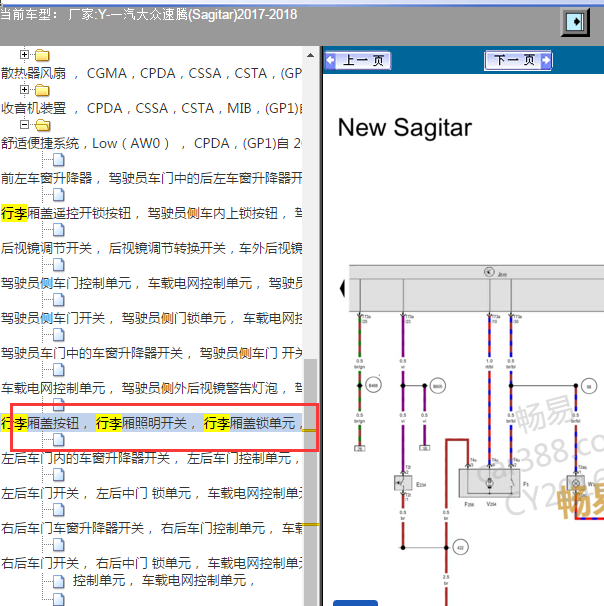Open 右后车门车窗升降器开关 entry

150,528
